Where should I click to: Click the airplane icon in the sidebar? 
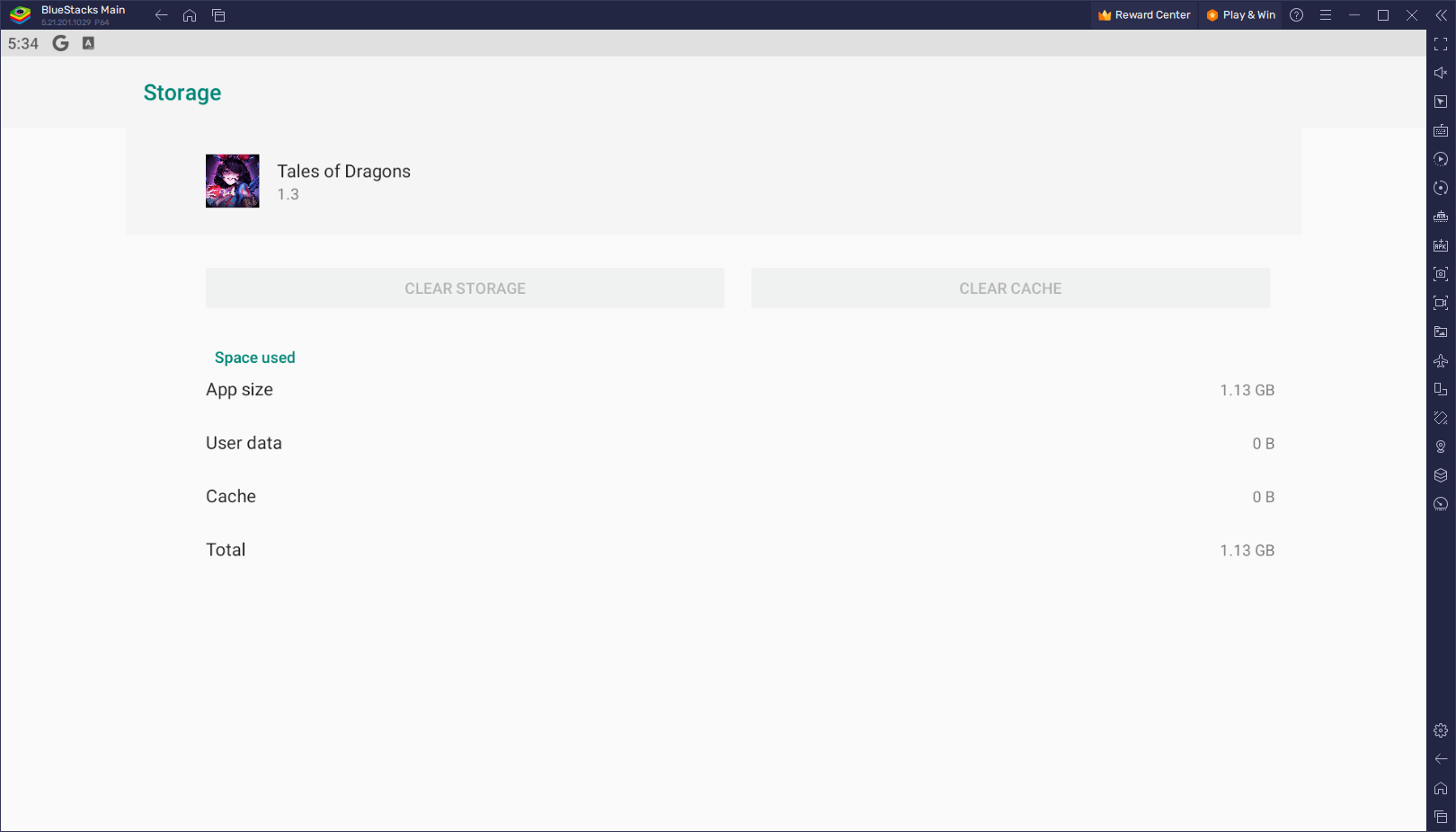(x=1441, y=360)
